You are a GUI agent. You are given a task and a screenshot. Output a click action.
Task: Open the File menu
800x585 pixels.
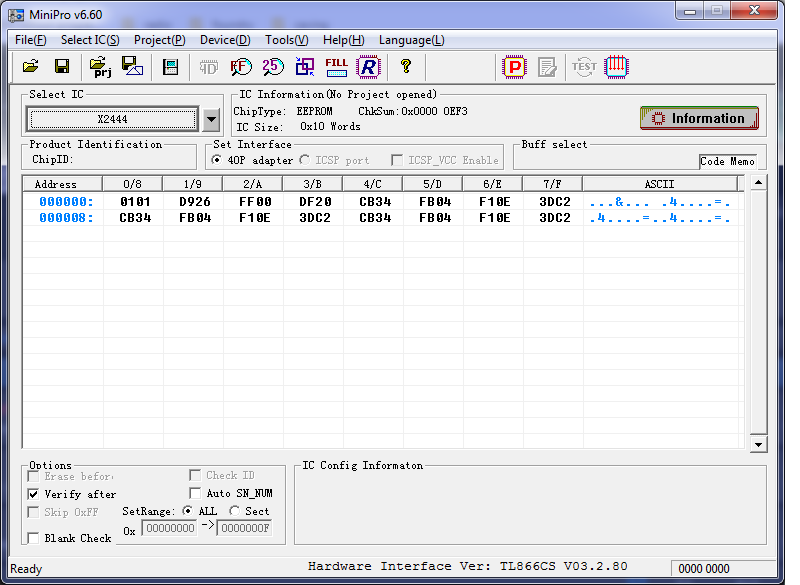pyautogui.click(x=31, y=40)
